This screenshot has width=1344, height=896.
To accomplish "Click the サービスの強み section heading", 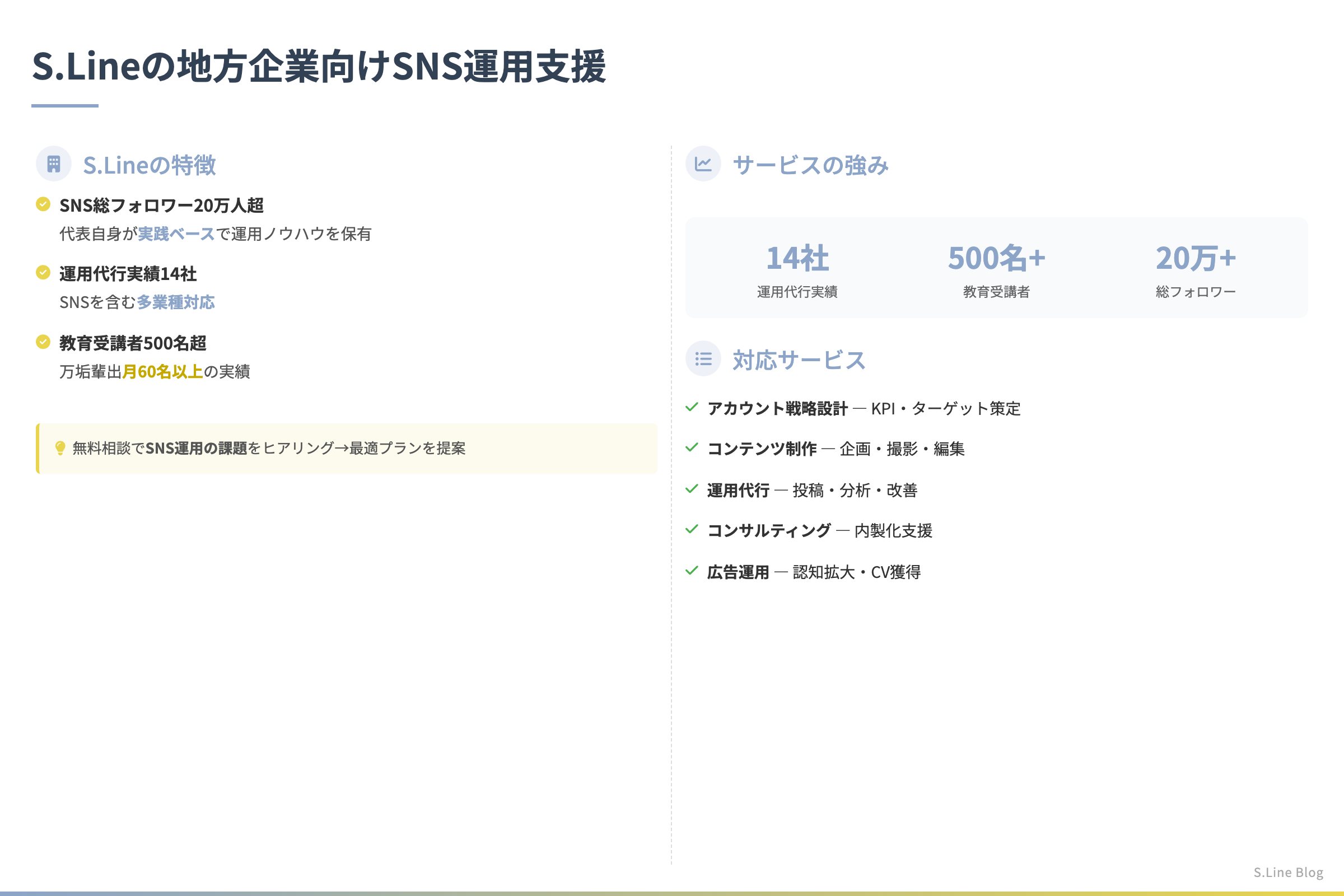I will pyautogui.click(x=810, y=165).
